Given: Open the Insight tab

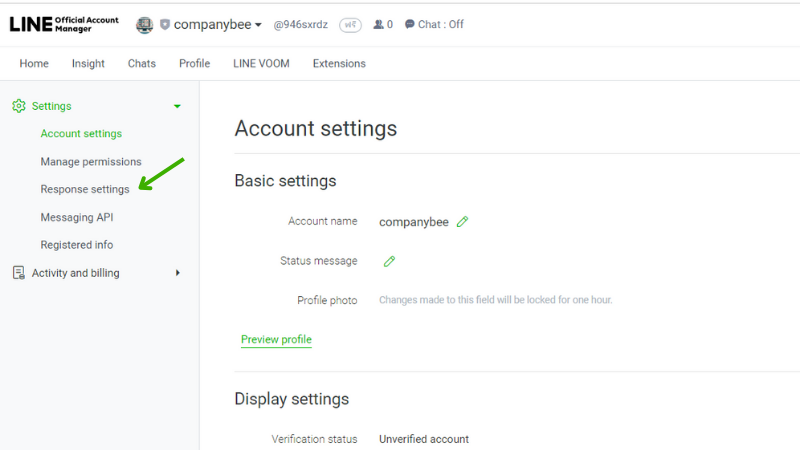Looking at the screenshot, I should (88, 64).
